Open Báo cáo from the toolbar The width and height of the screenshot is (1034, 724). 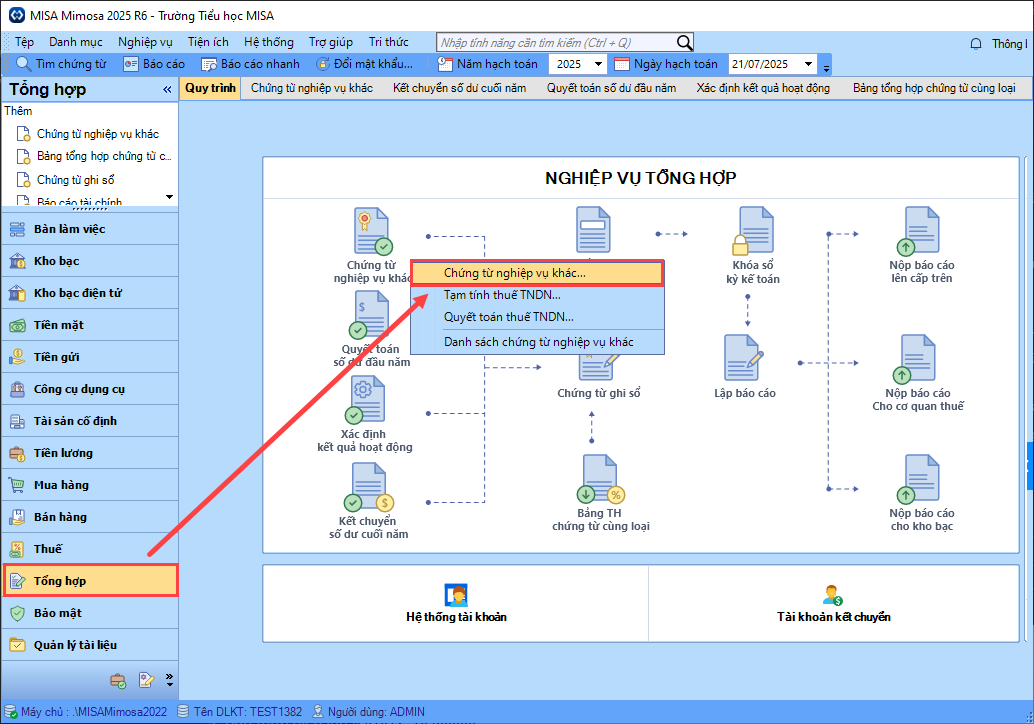click(154, 64)
